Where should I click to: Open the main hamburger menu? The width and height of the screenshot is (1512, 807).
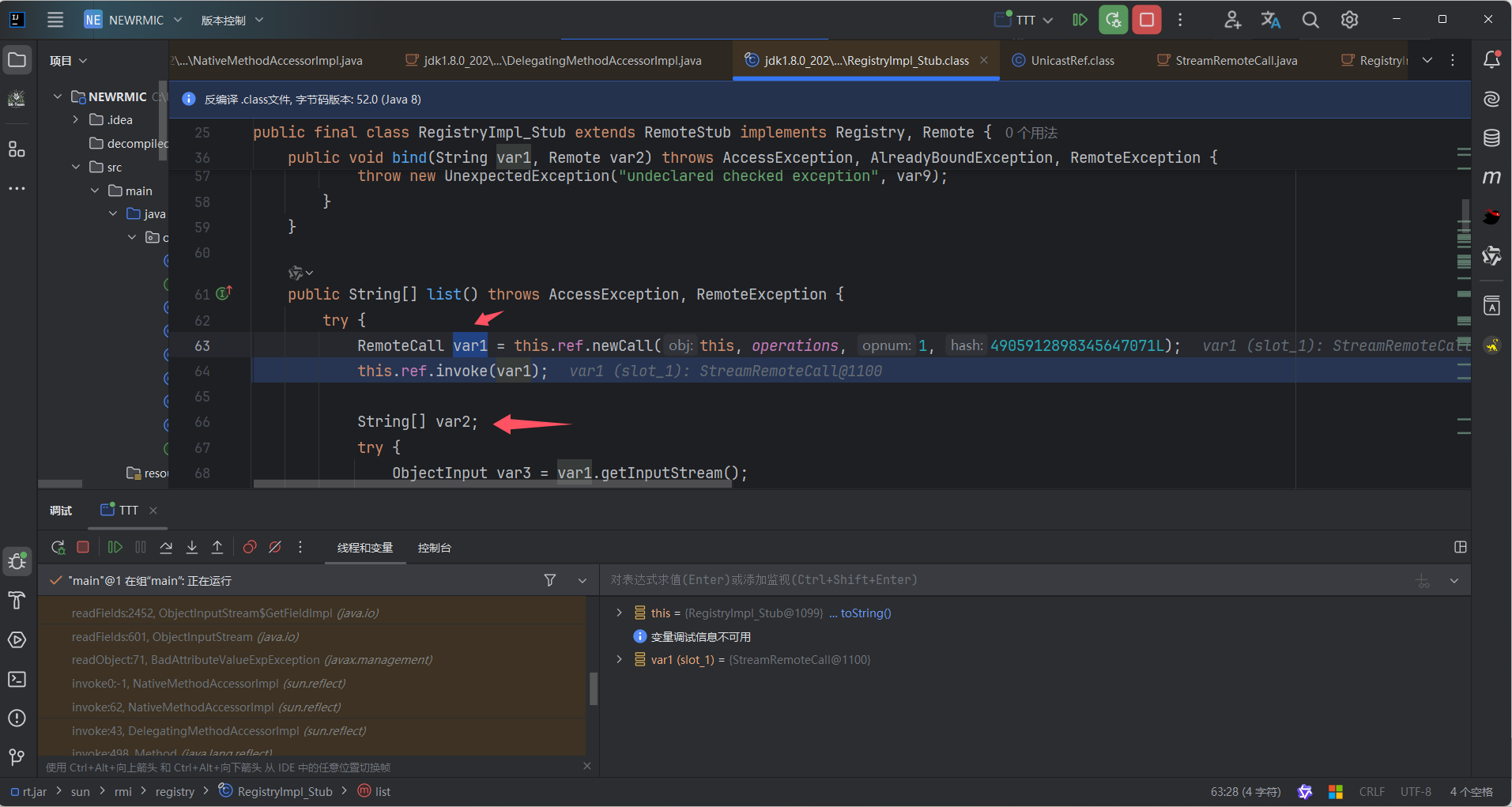(x=55, y=20)
